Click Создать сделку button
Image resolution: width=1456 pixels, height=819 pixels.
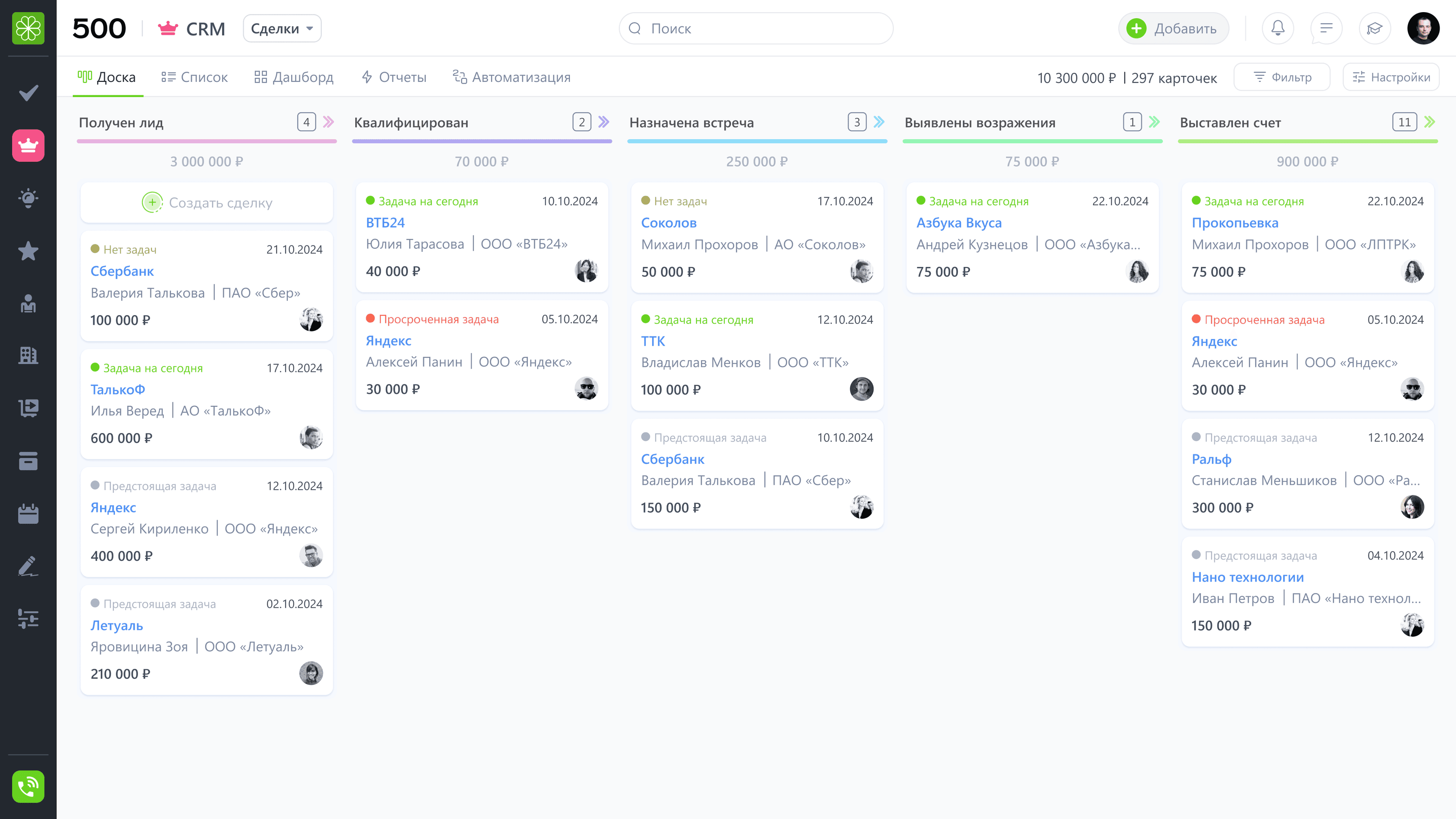pyautogui.click(x=207, y=202)
